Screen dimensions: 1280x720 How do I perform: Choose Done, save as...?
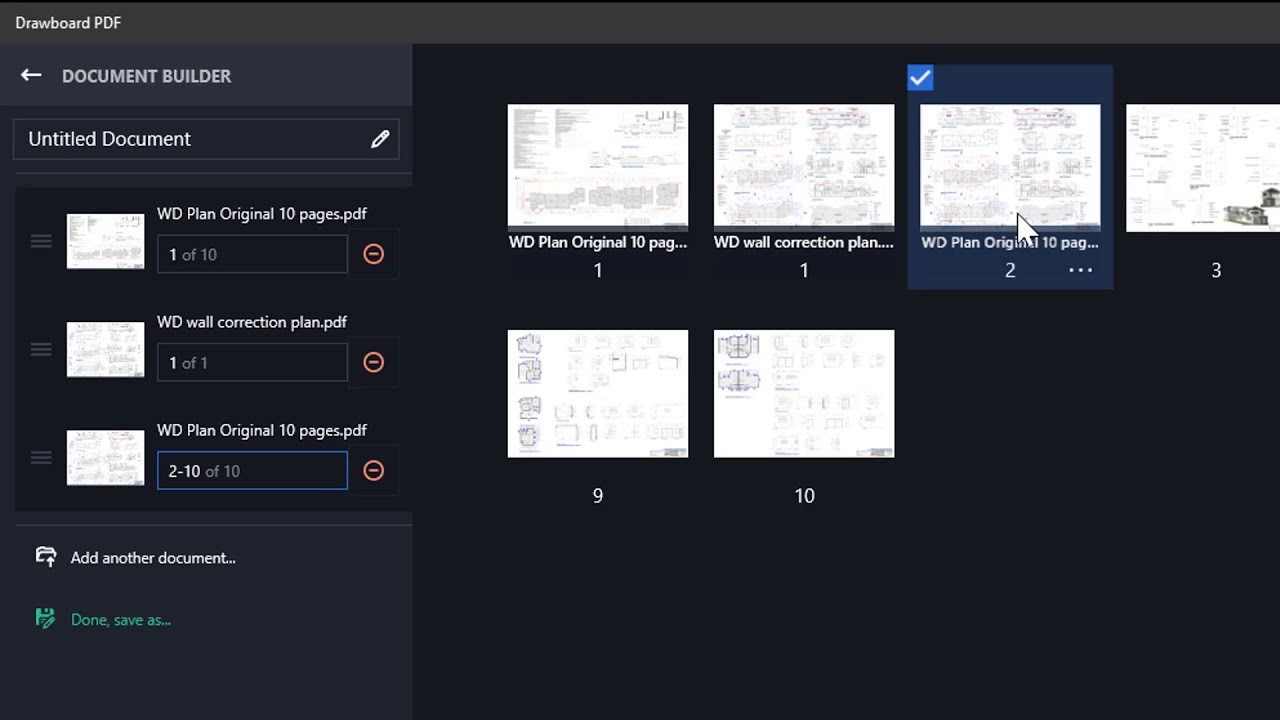tap(121, 620)
